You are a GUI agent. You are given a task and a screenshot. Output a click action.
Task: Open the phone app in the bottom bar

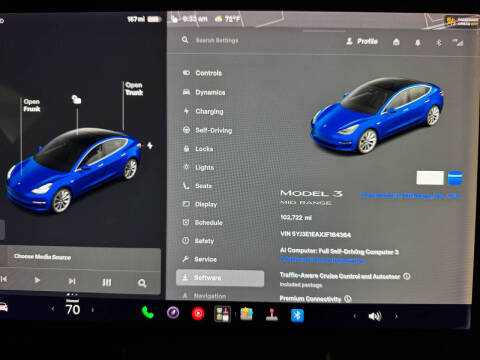tap(148, 313)
